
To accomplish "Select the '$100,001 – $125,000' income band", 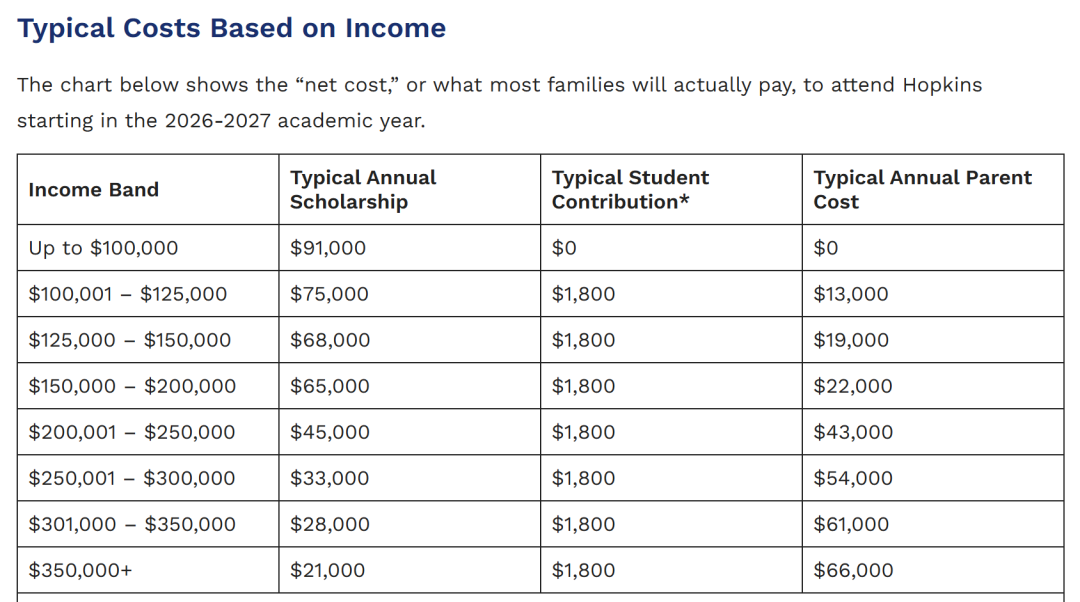I will (127, 294).
